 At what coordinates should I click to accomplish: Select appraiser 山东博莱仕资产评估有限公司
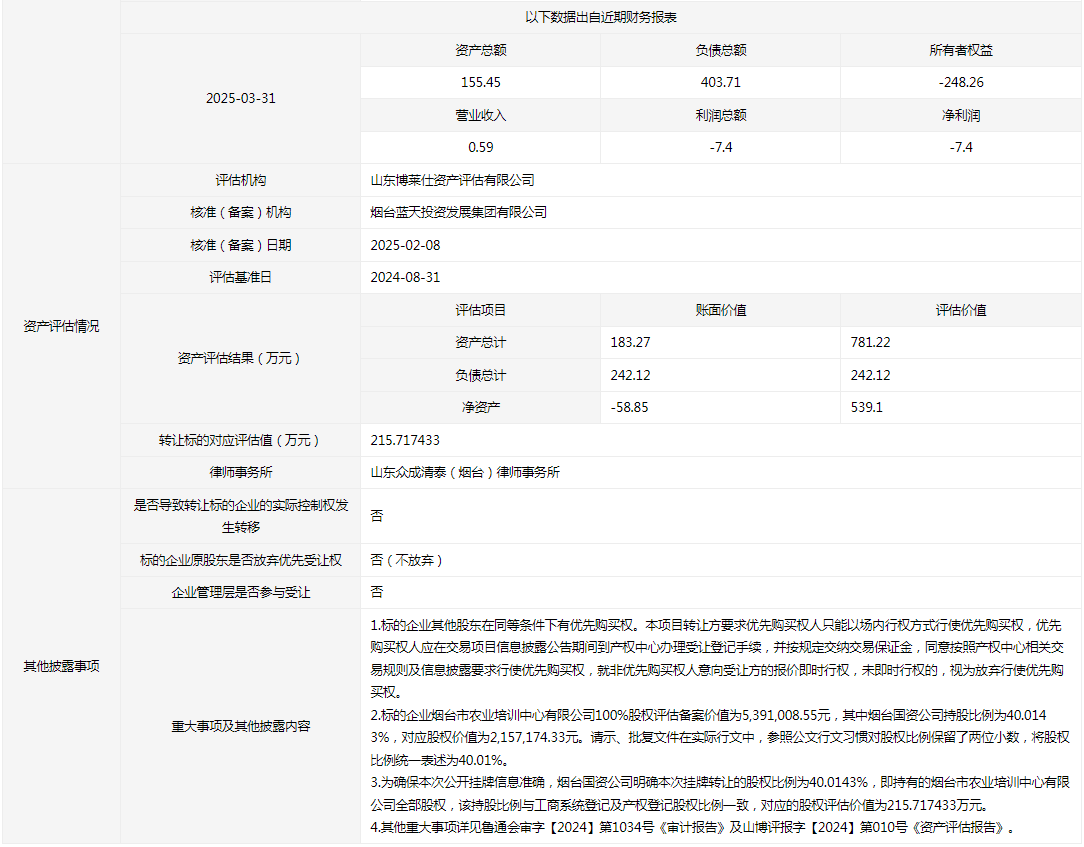(452, 180)
